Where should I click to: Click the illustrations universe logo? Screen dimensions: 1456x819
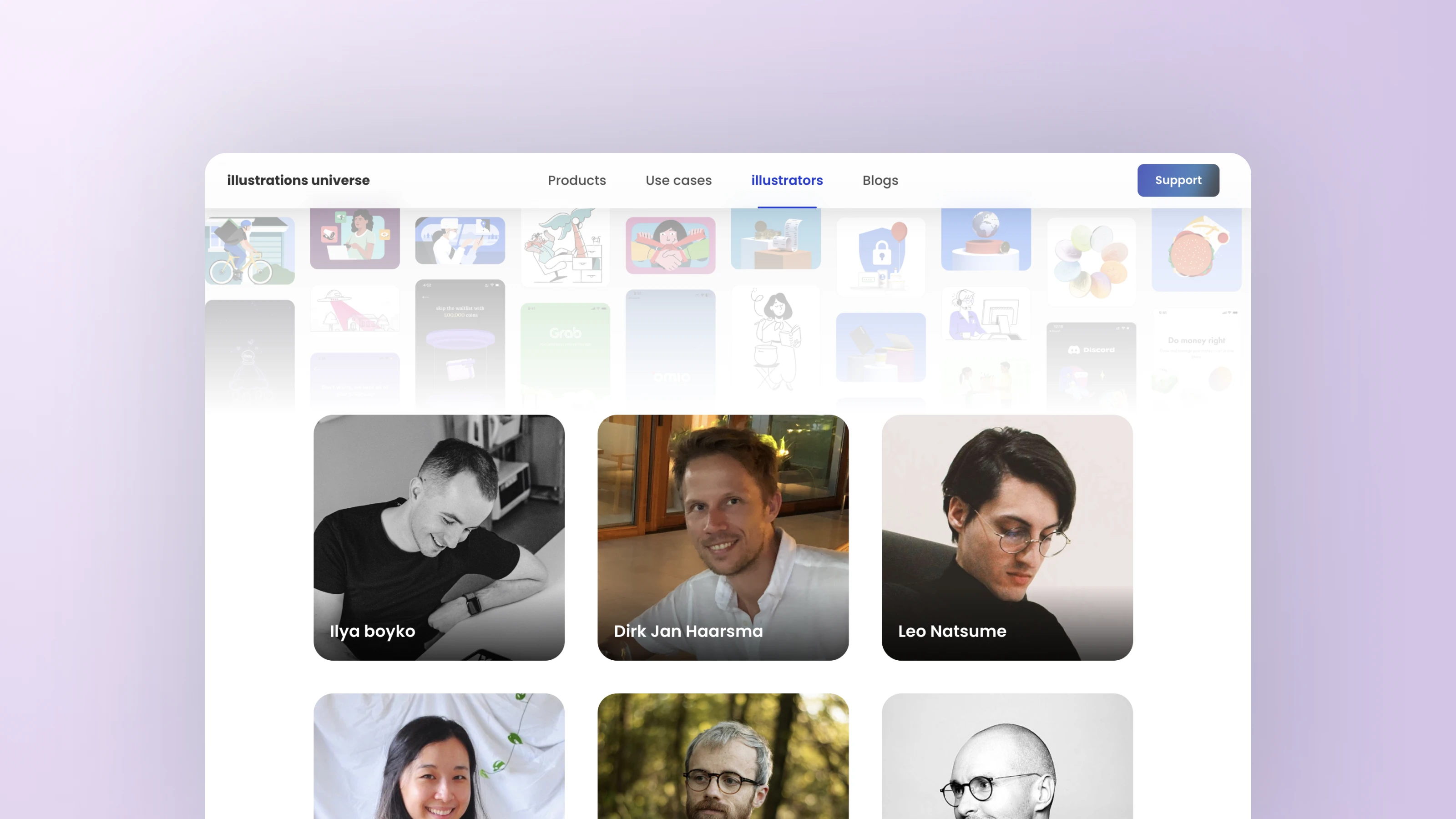coord(298,180)
